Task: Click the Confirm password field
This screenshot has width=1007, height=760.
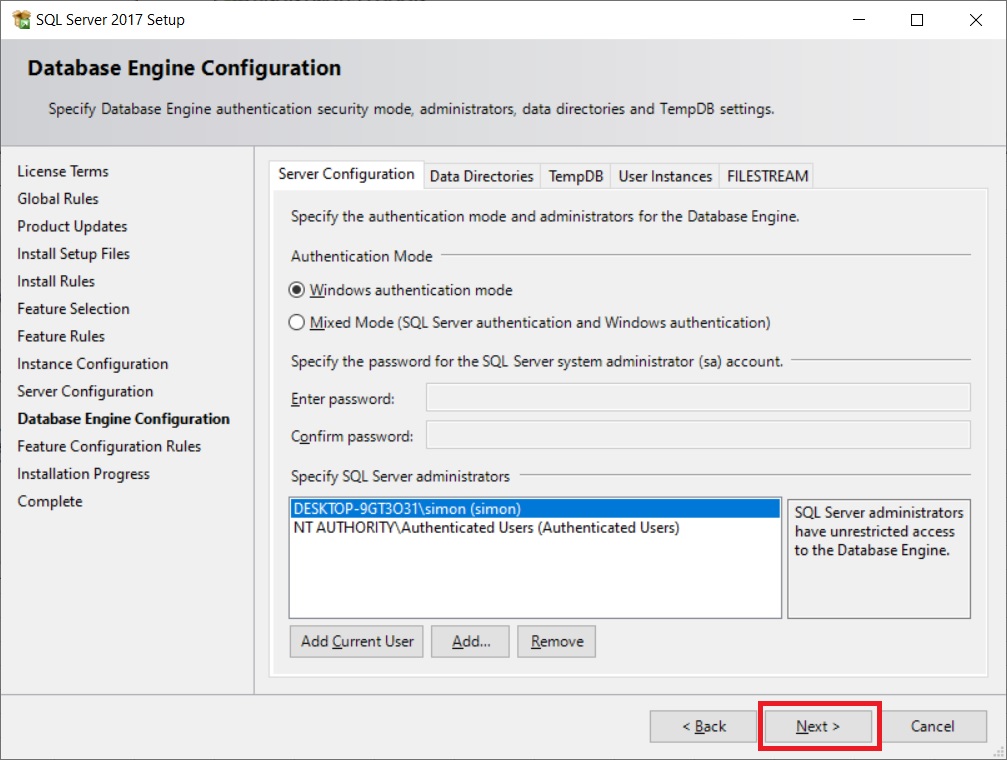Action: tap(698, 435)
